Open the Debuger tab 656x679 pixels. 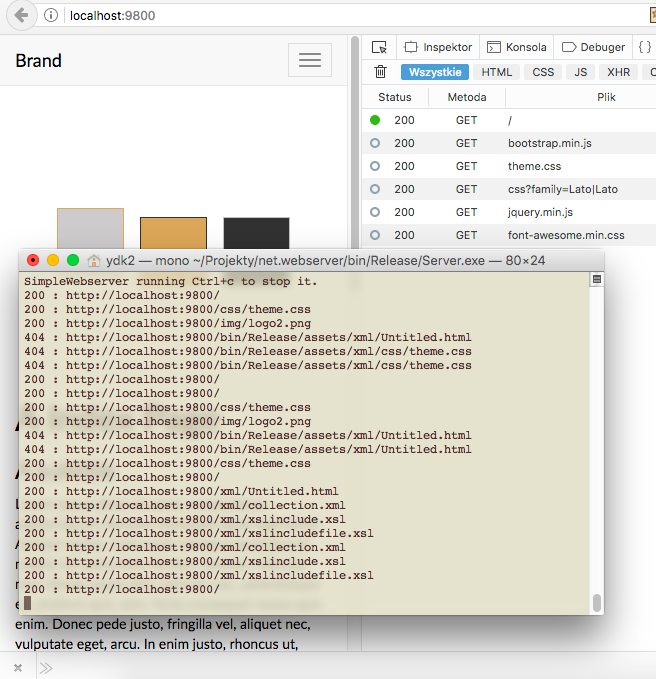(x=594, y=47)
